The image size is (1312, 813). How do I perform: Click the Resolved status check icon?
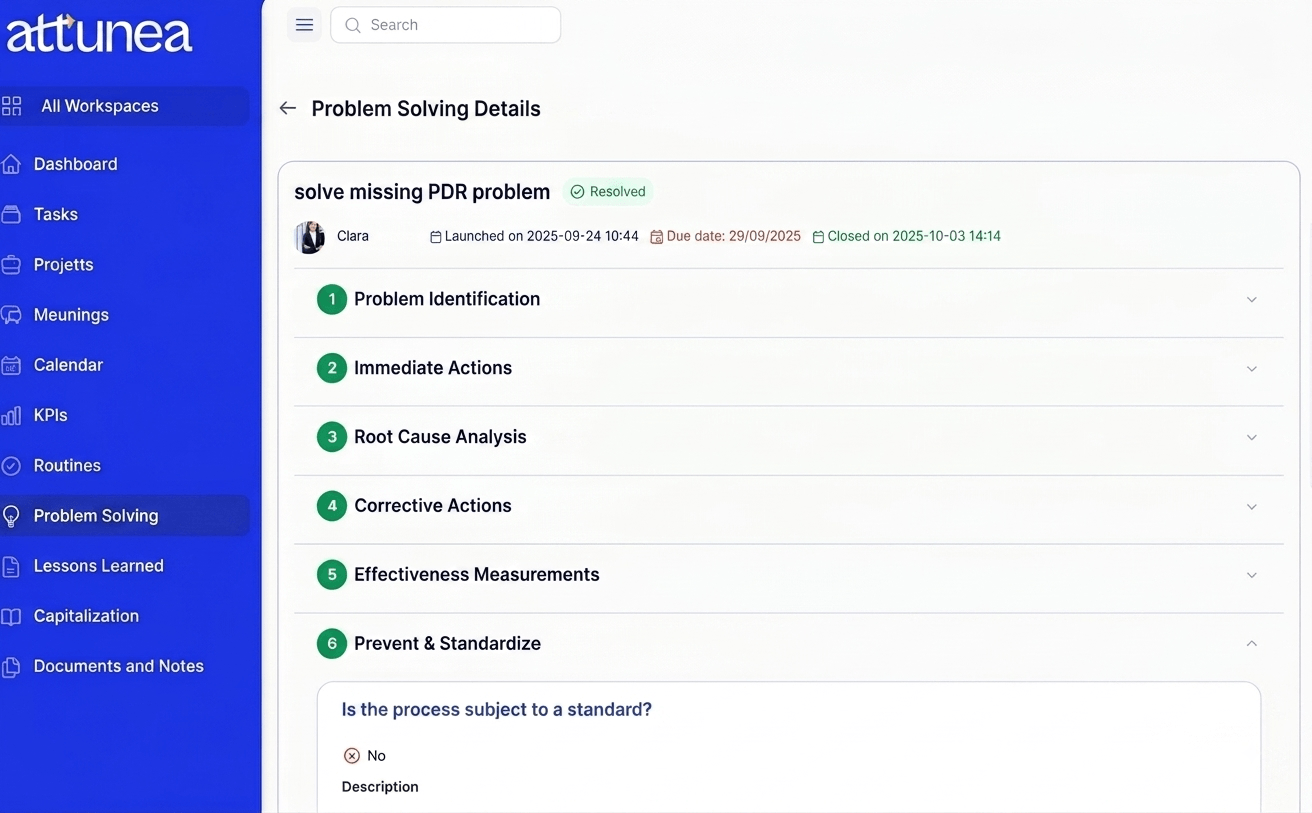(577, 192)
